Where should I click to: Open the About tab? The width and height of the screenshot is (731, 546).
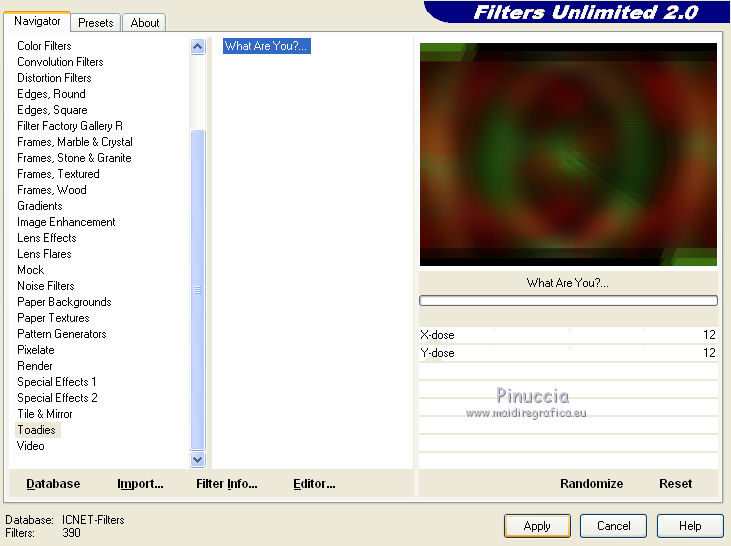coord(145,23)
